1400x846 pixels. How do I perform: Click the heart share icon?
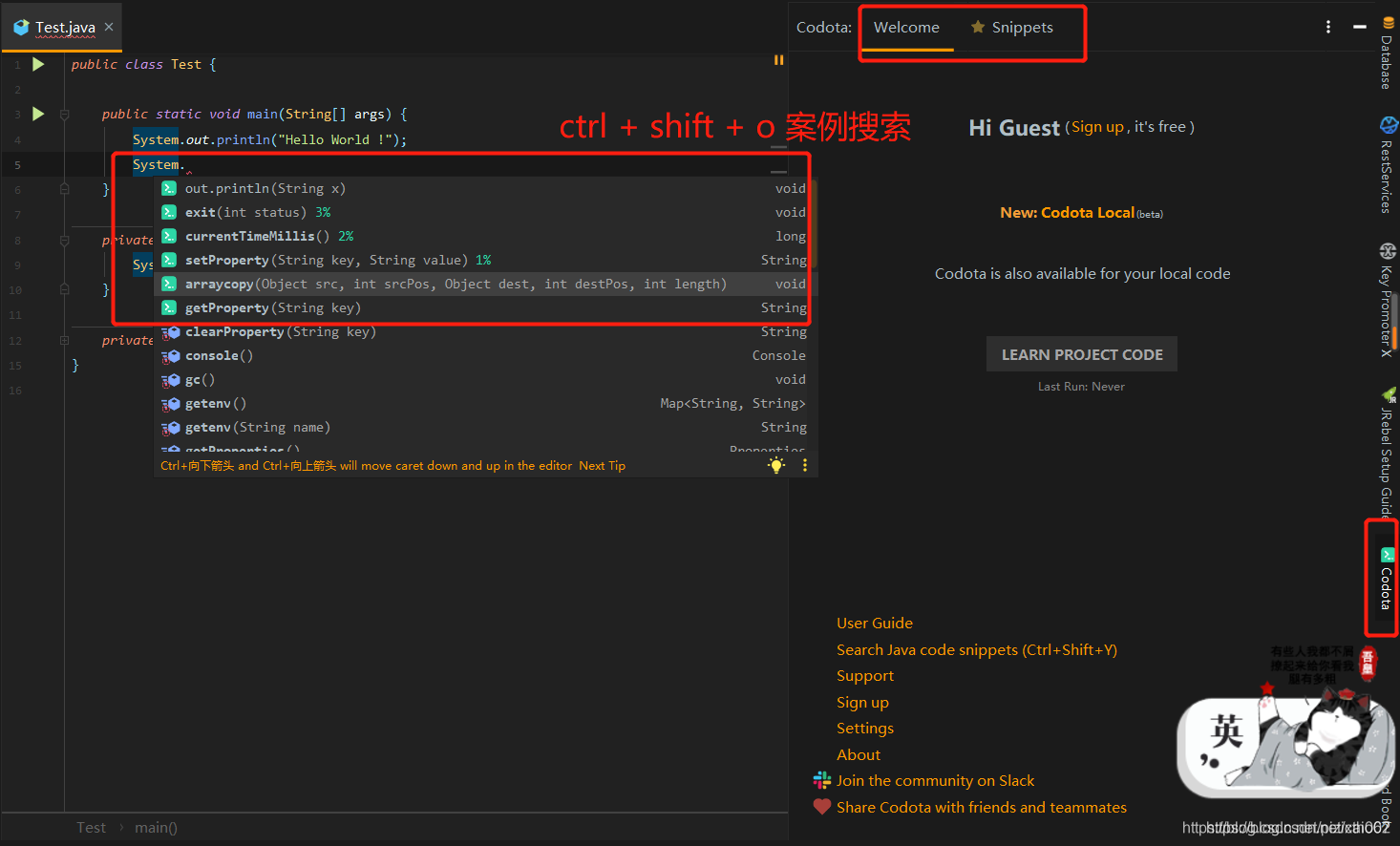[x=821, y=807]
